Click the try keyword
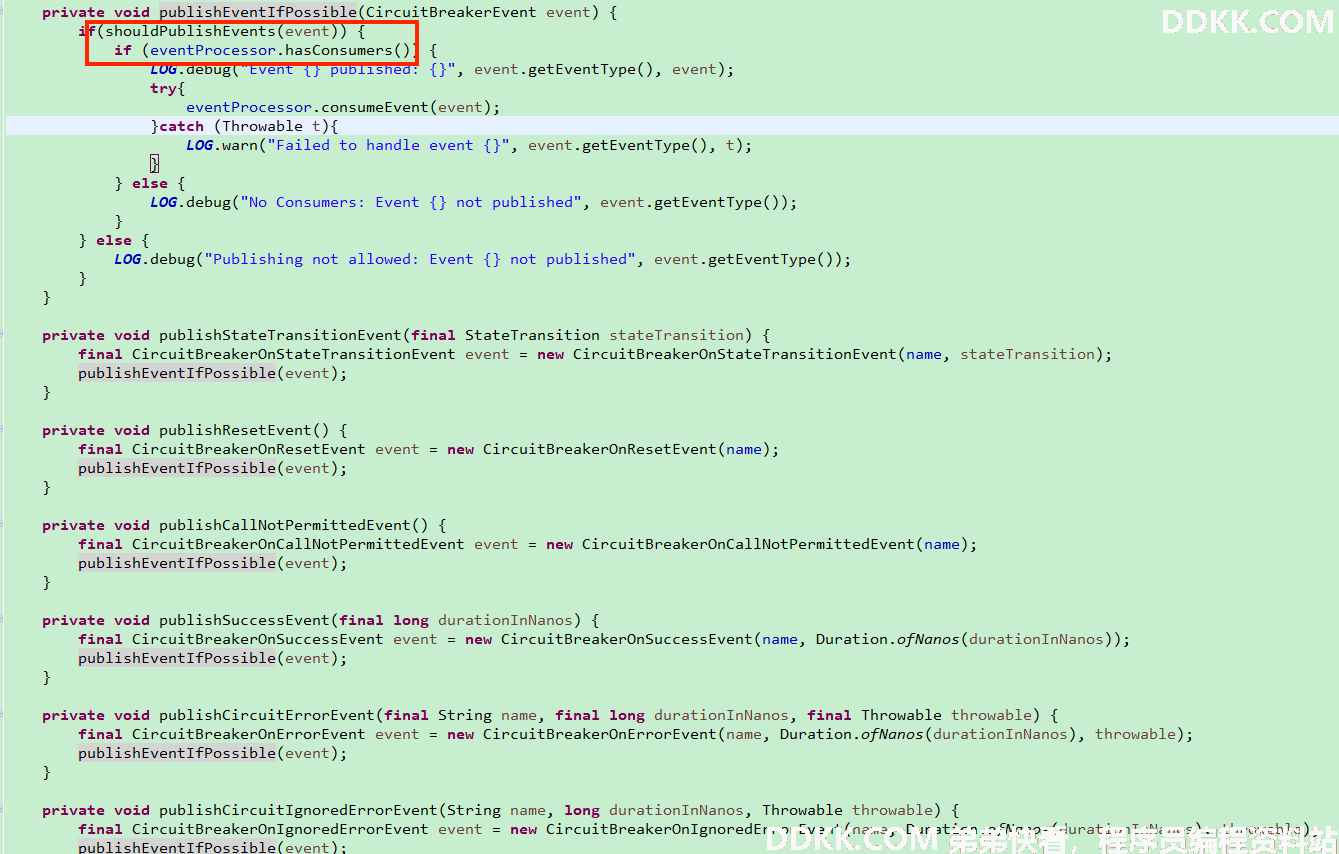1339x854 pixels. tap(164, 88)
